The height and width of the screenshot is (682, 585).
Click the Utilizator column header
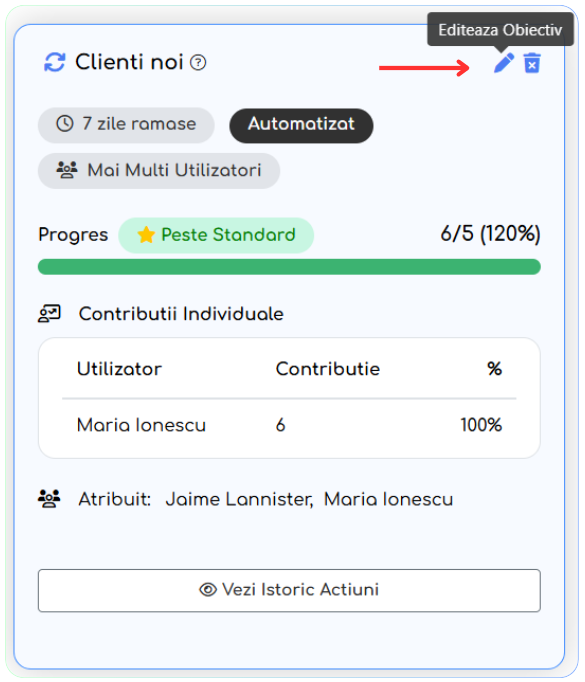pyautogui.click(x=119, y=369)
